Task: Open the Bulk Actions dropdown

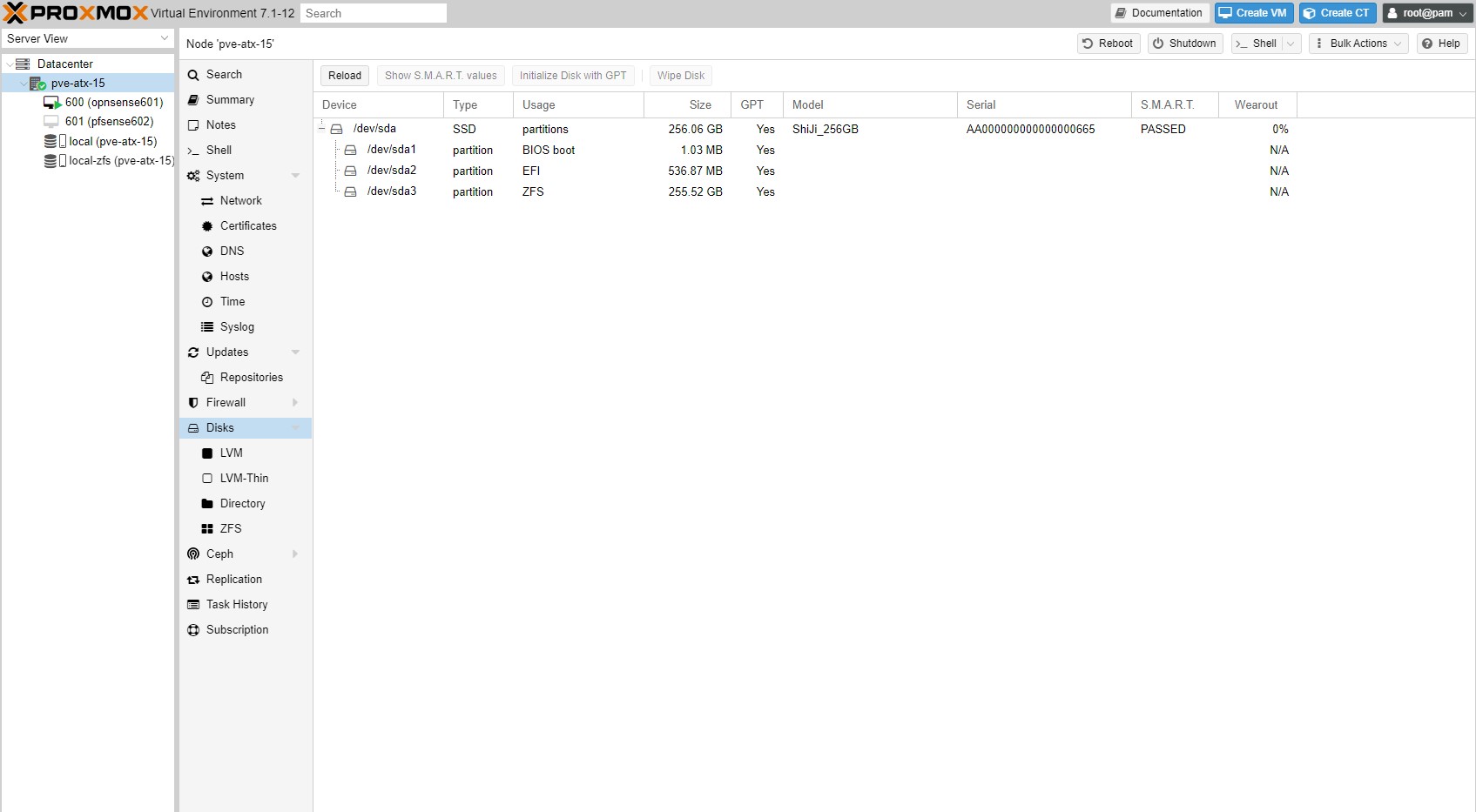Action: coord(1358,44)
